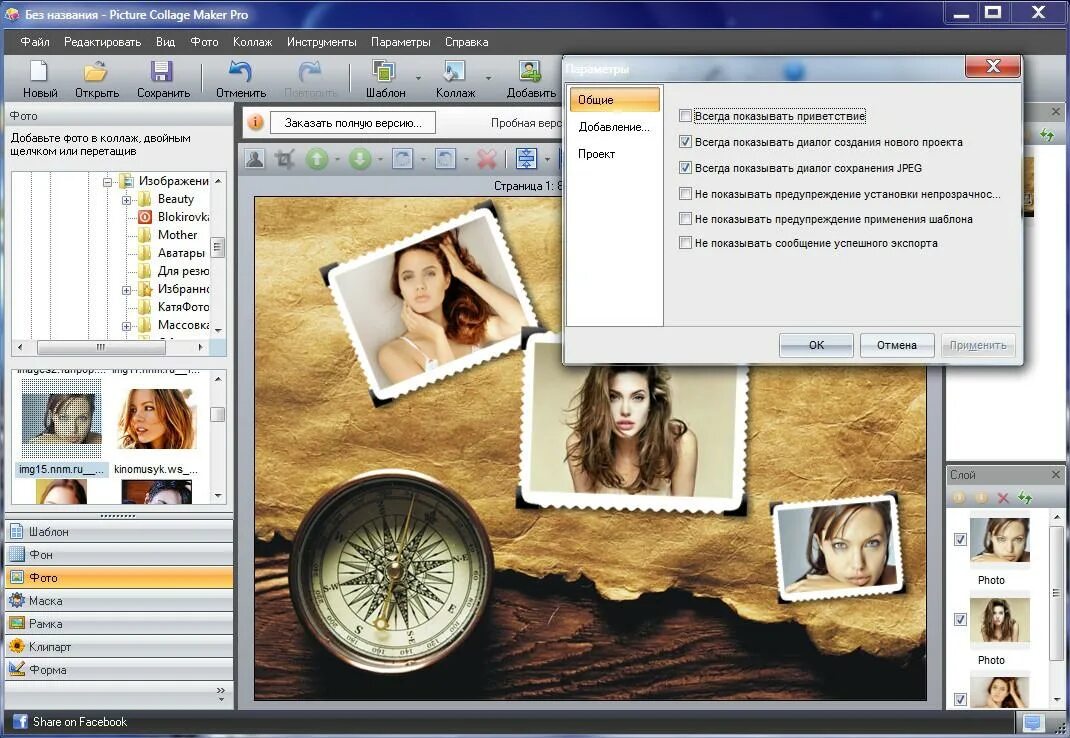Open dropdown next to green up arrow
Viewport: 1070px width, 738px height.
pos(337,160)
